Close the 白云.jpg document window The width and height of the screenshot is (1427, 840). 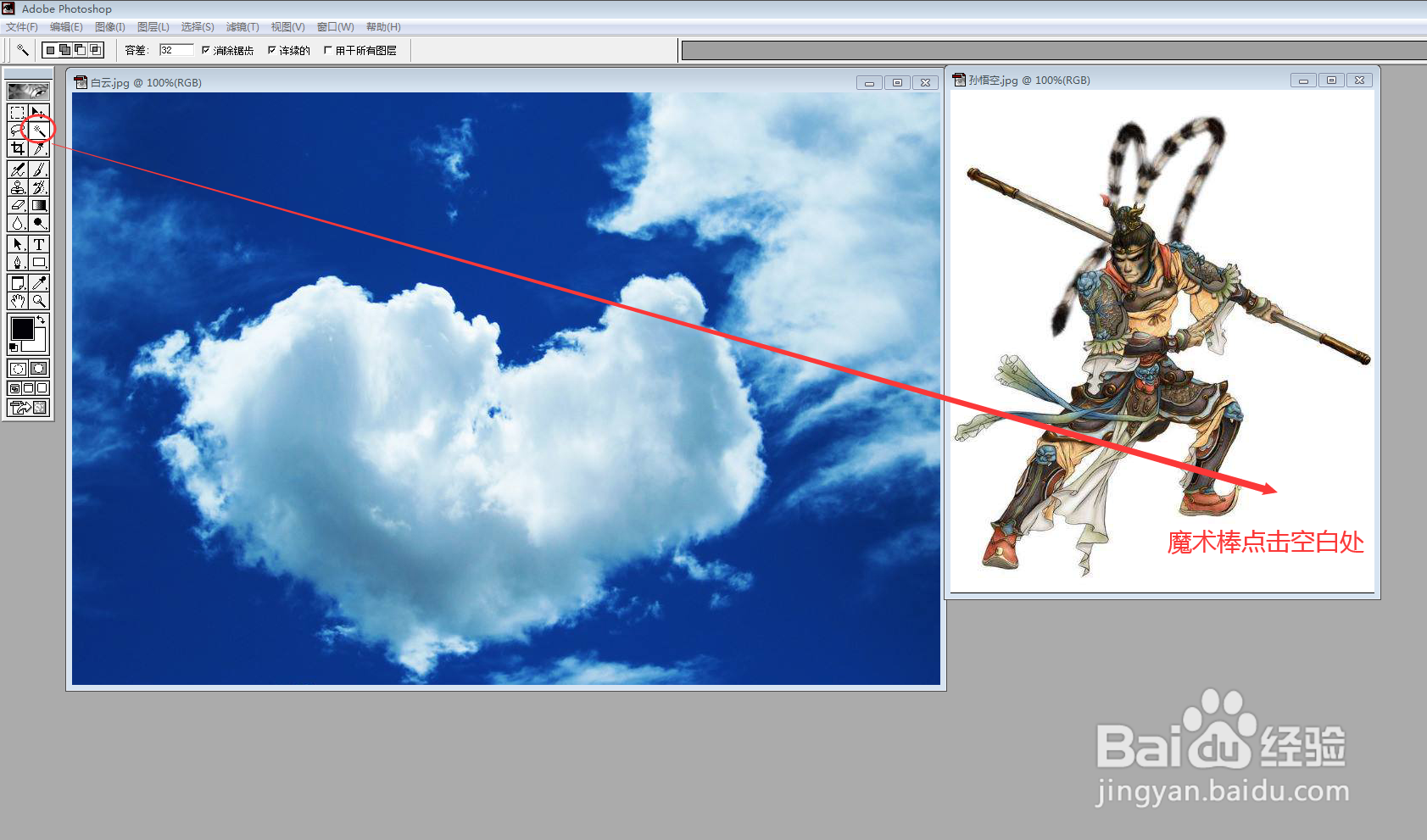click(925, 82)
